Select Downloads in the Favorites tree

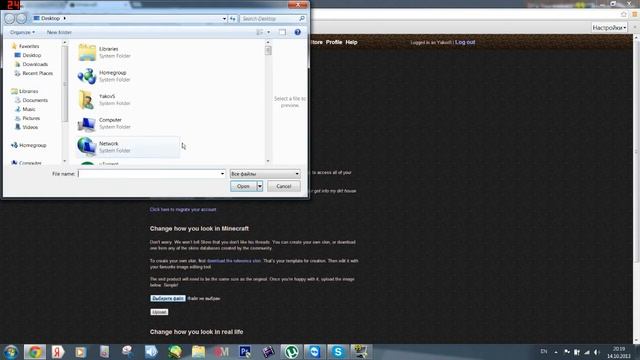(31, 64)
